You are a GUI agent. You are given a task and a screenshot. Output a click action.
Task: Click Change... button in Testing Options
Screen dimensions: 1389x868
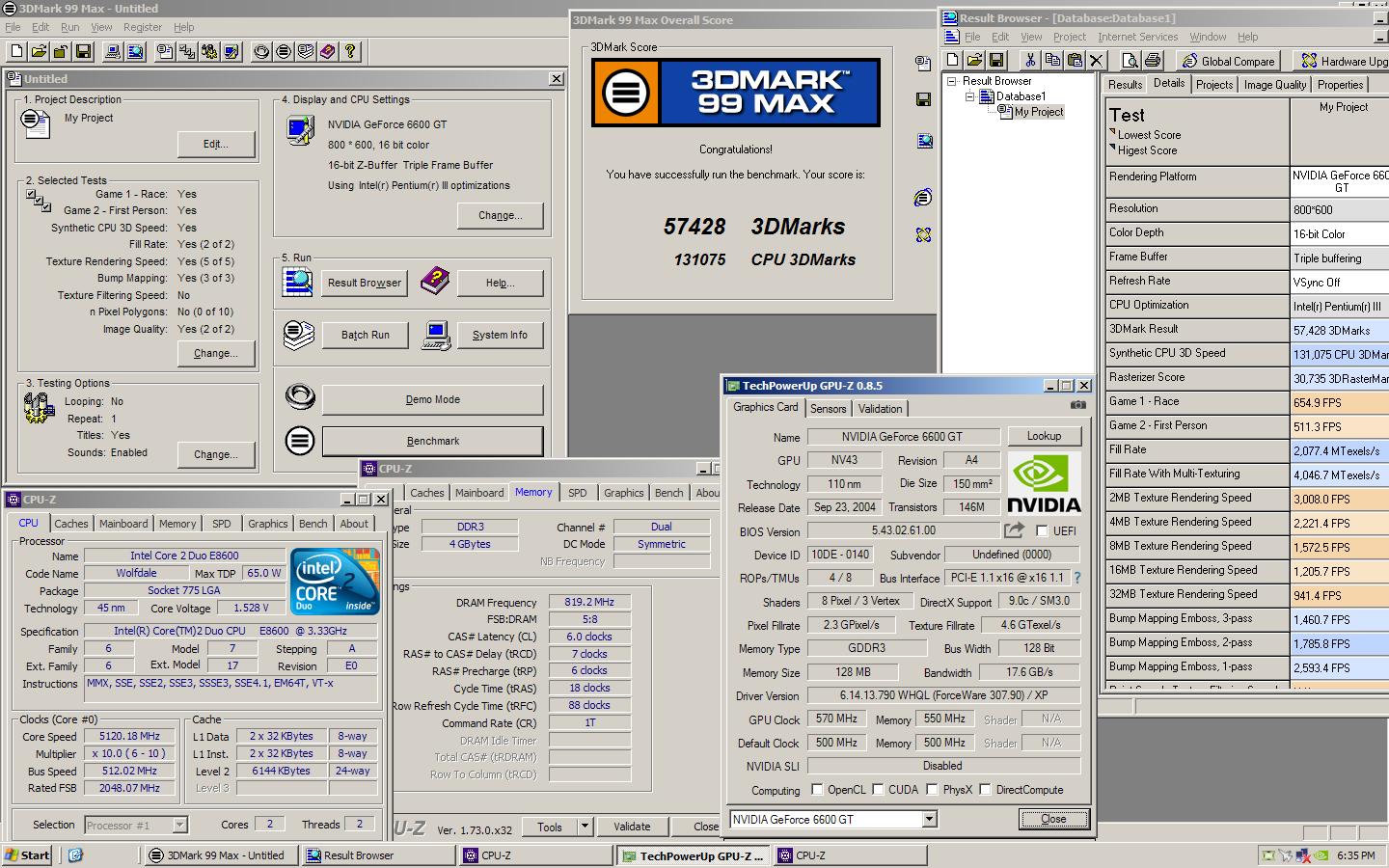click(216, 454)
